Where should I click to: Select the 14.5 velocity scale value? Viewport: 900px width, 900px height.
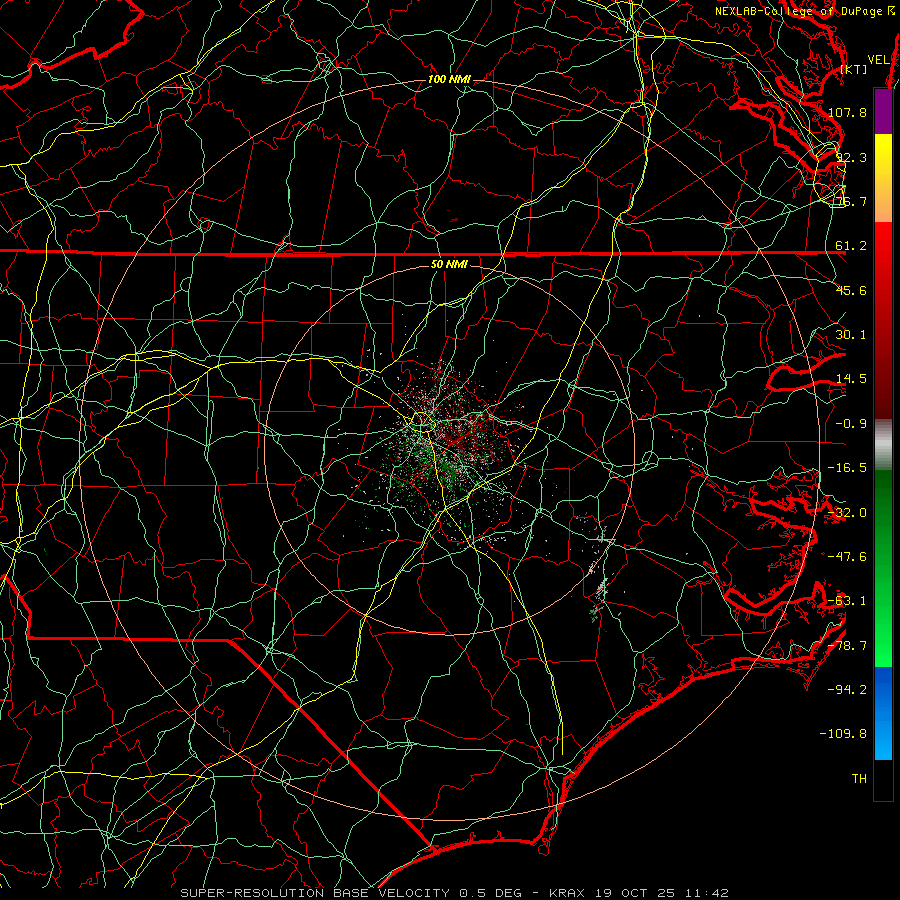[851, 379]
